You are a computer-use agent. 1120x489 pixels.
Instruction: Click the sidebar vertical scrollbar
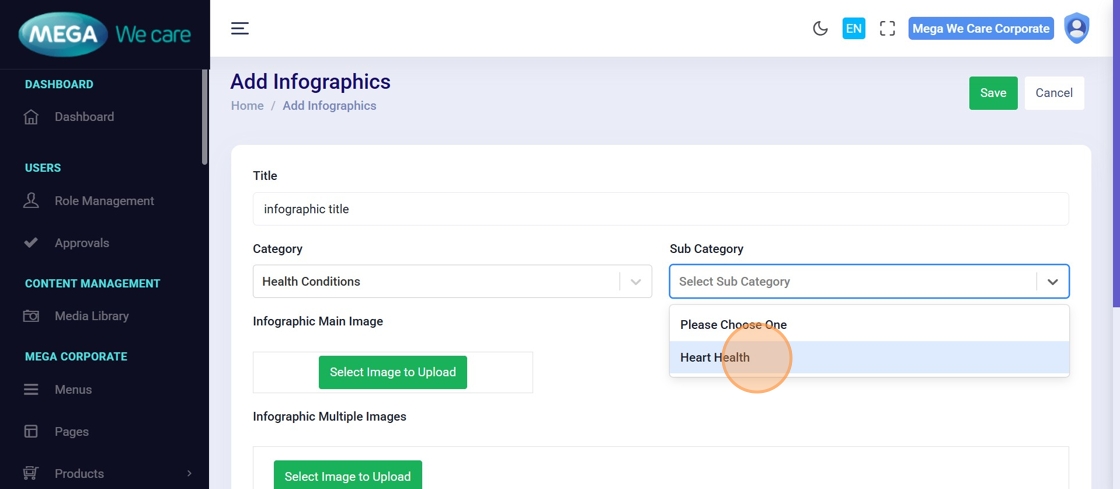click(x=205, y=115)
